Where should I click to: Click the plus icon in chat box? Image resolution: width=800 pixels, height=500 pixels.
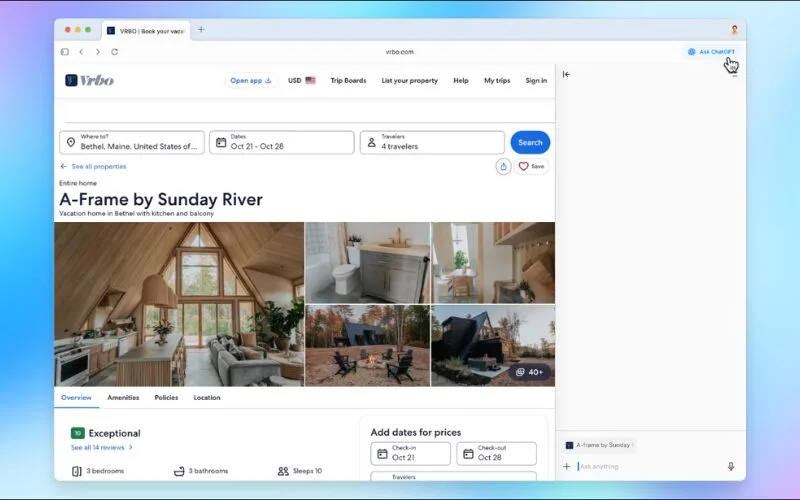pyautogui.click(x=567, y=466)
